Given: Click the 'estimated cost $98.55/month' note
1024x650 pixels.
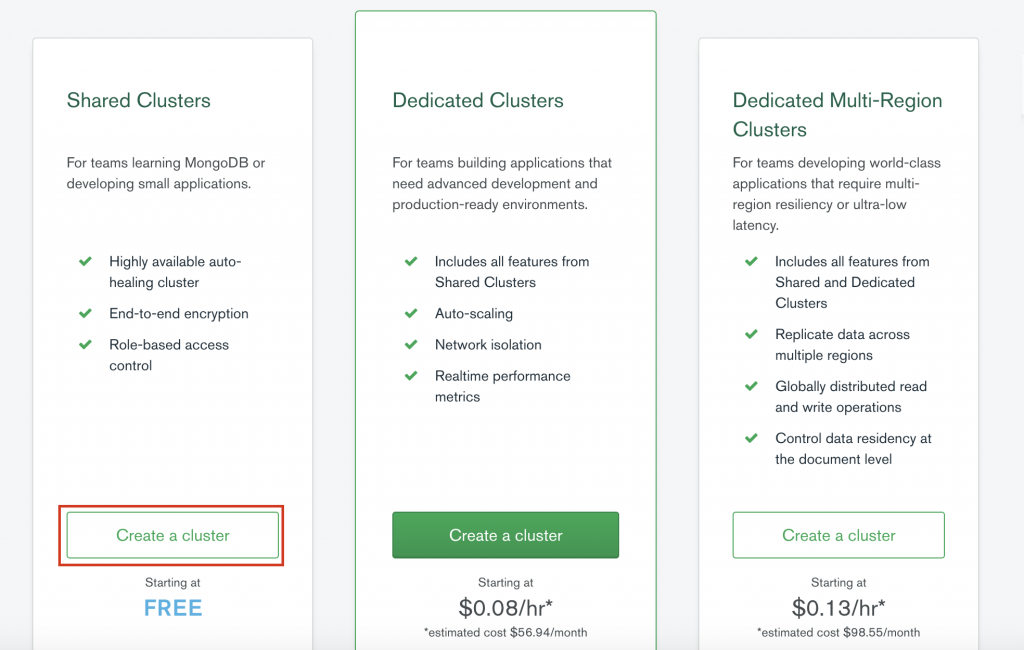Looking at the screenshot, I should [838, 632].
